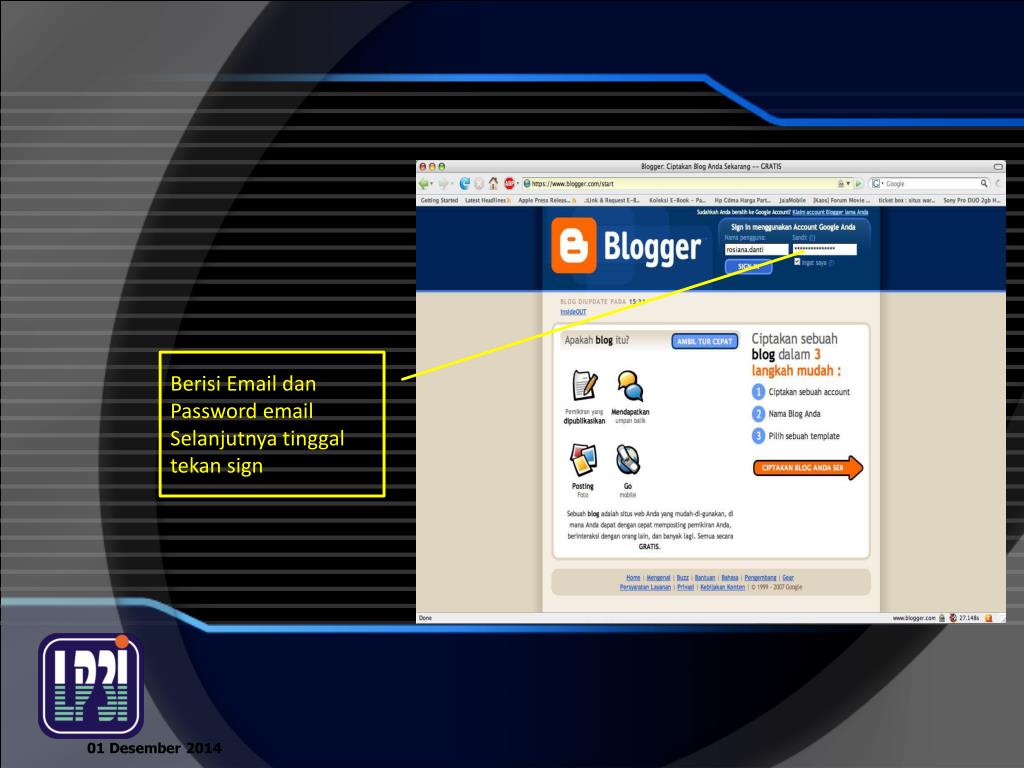Reload the page with the refresh icon
The height and width of the screenshot is (768, 1024).
pyautogui.click(x=464, y=184)
